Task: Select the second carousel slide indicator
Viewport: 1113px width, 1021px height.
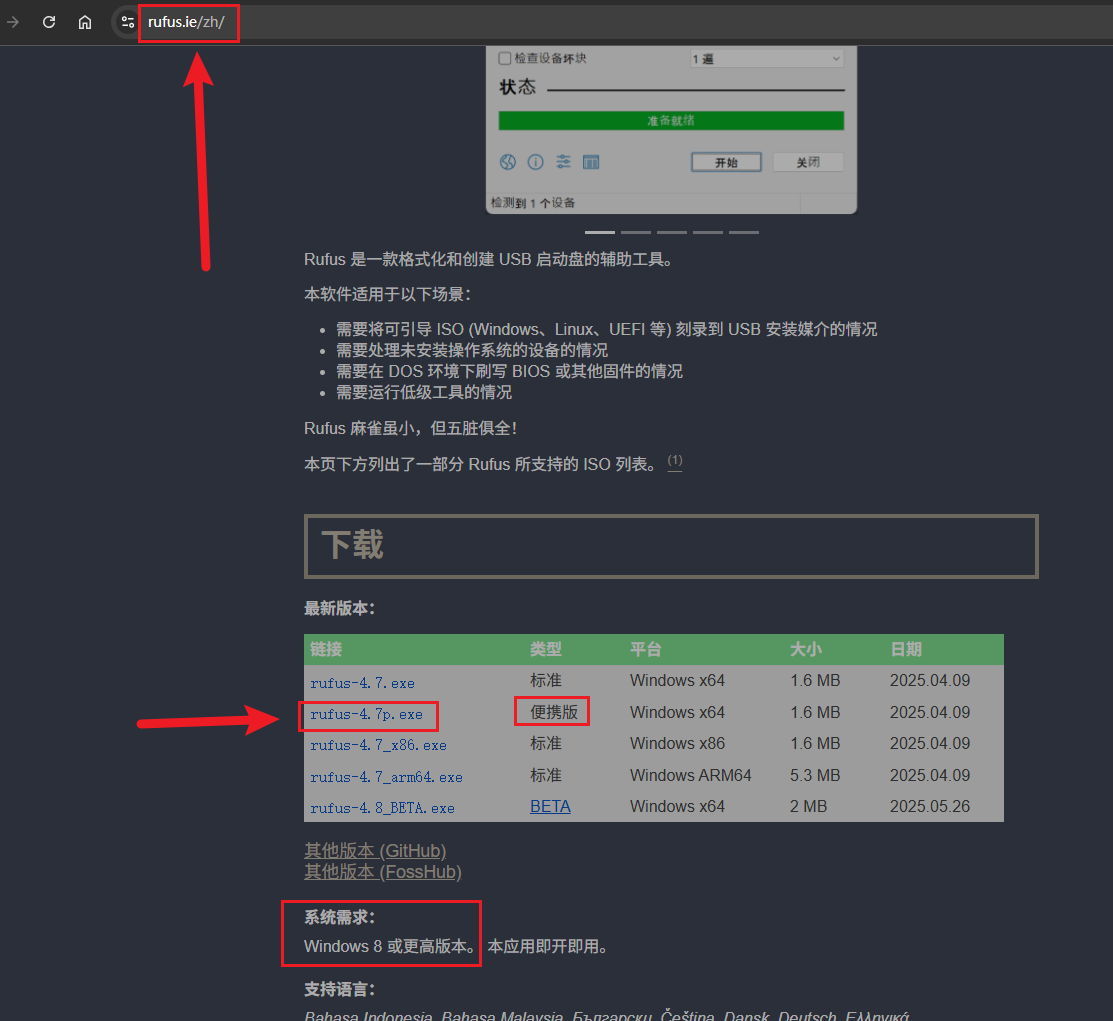Action: point(636,232)
